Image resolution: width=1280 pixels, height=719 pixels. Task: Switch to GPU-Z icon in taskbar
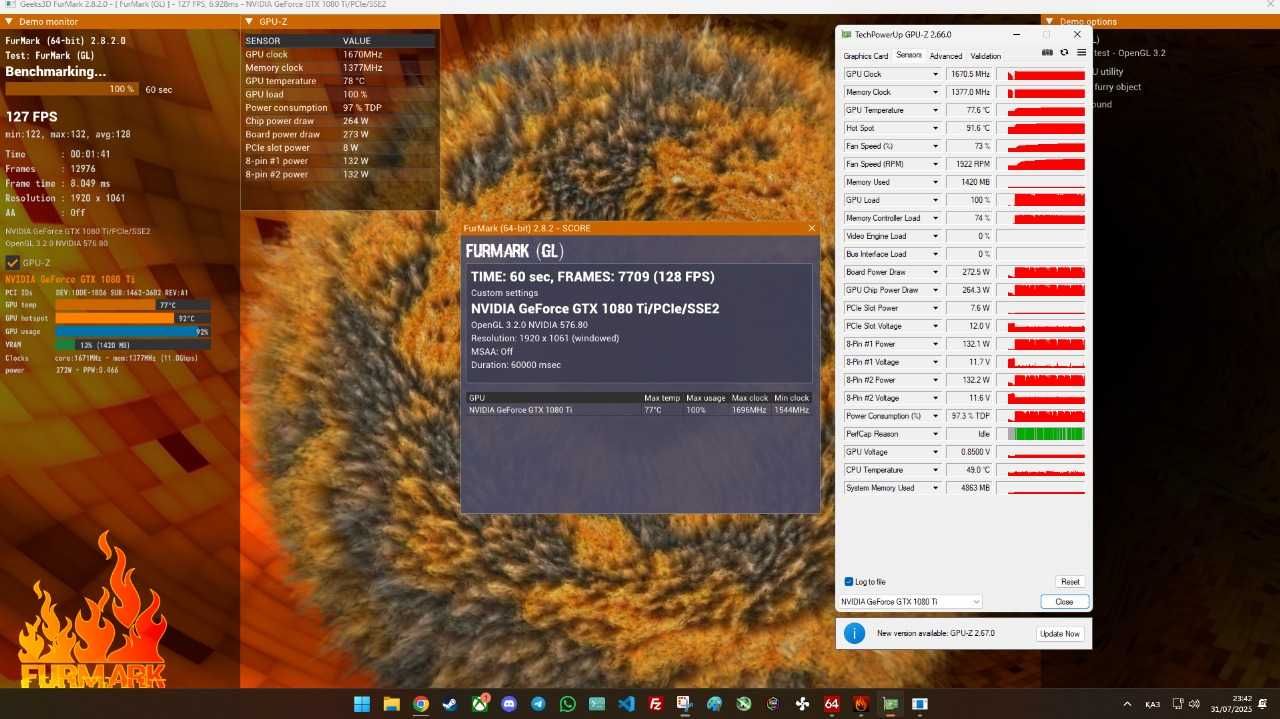click(890, 704)
